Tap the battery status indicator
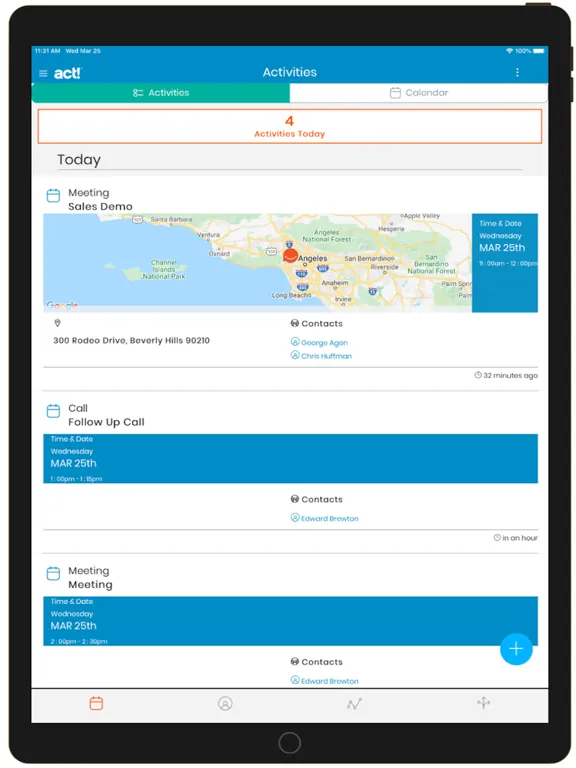Image resolution: width=576 pixels, height=768 pixels. (539, 50)
